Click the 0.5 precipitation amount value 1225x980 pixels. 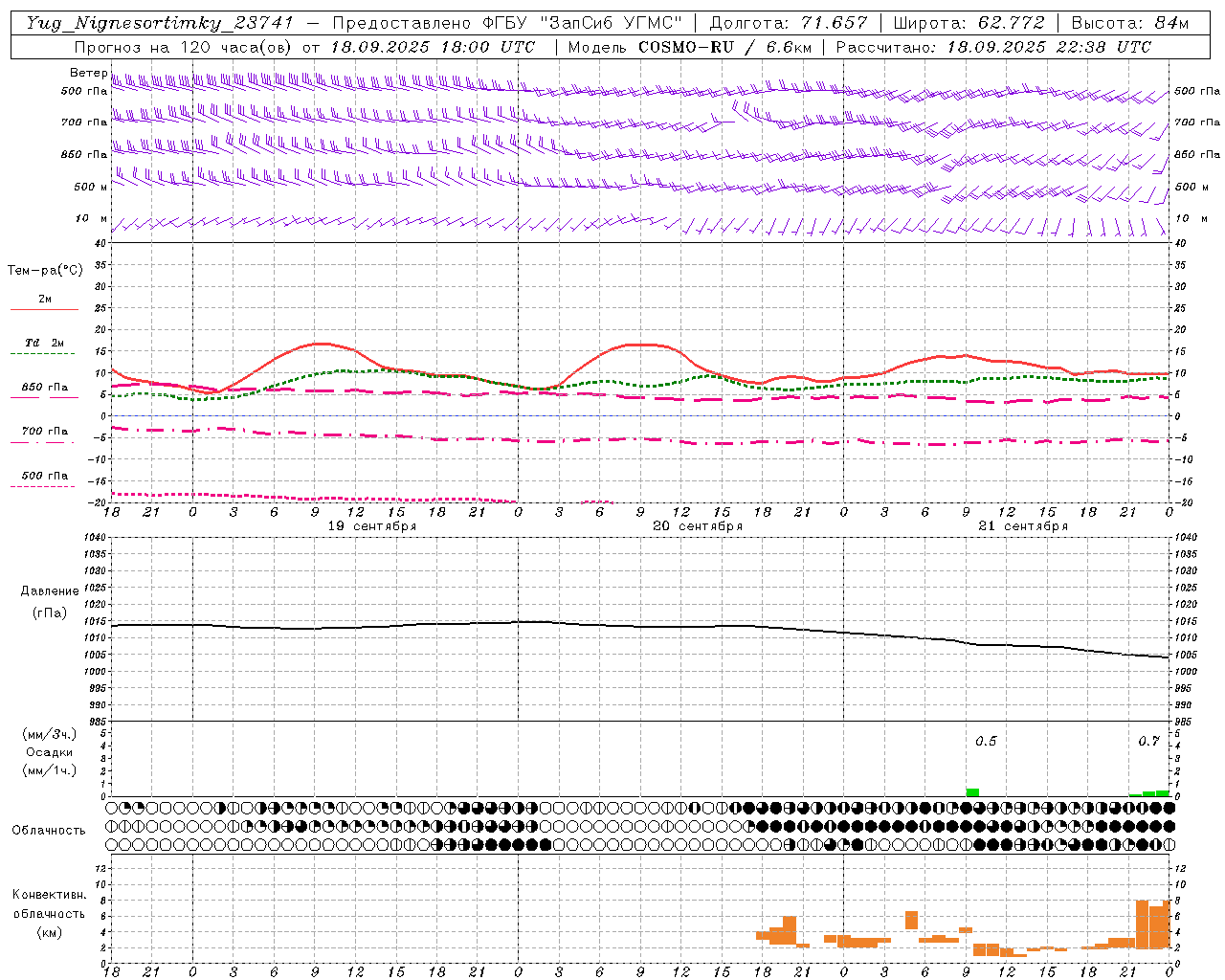pos(986,741)
